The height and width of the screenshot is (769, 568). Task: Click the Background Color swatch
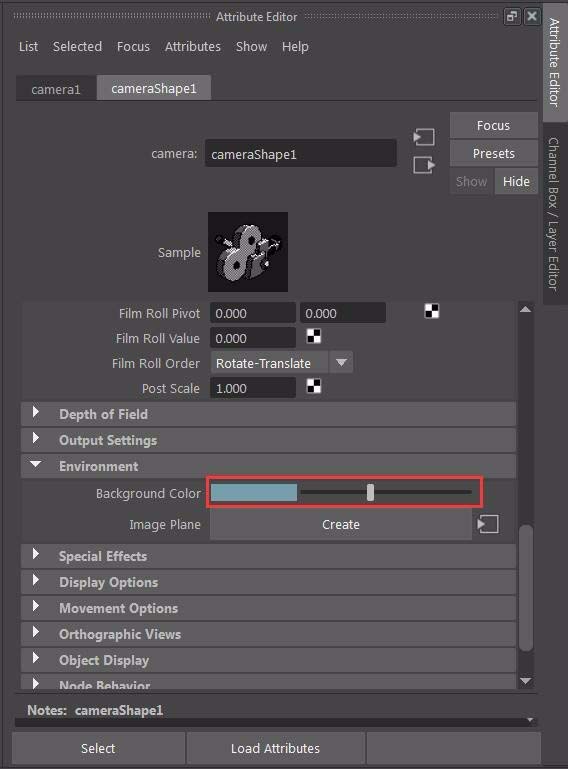click(254, 492)
